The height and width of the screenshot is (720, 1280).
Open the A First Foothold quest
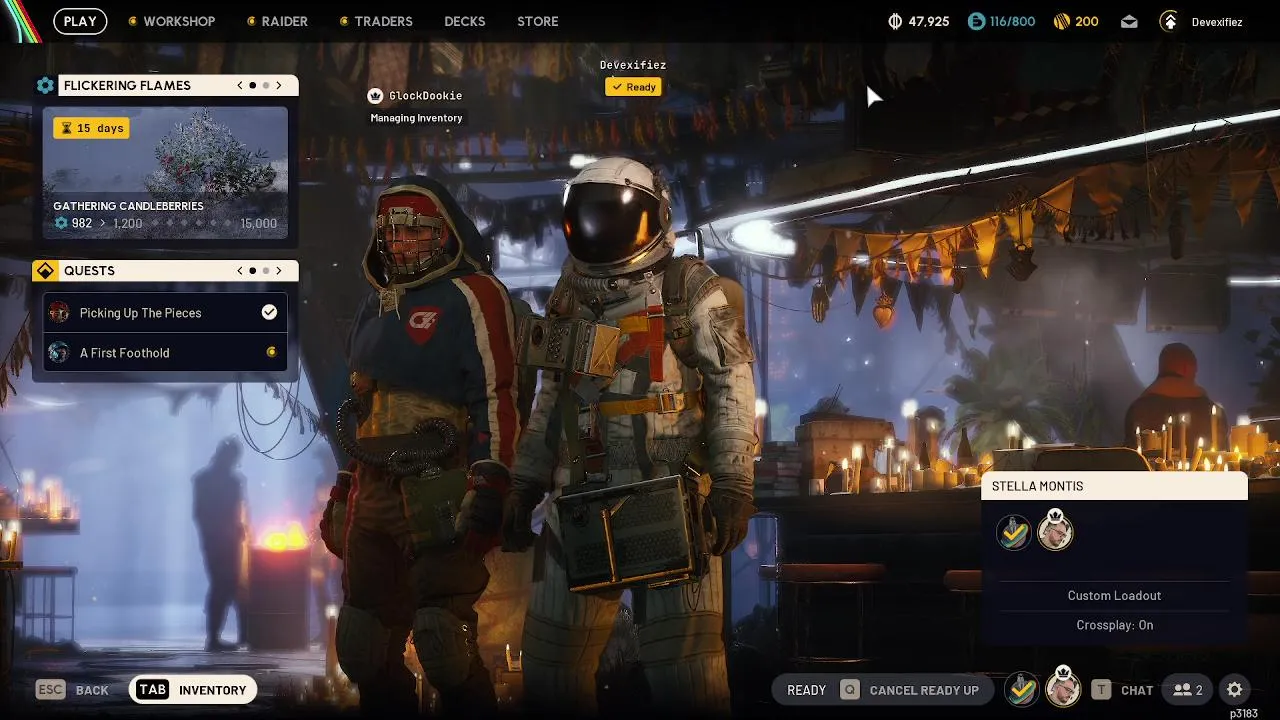click(165, 352)
